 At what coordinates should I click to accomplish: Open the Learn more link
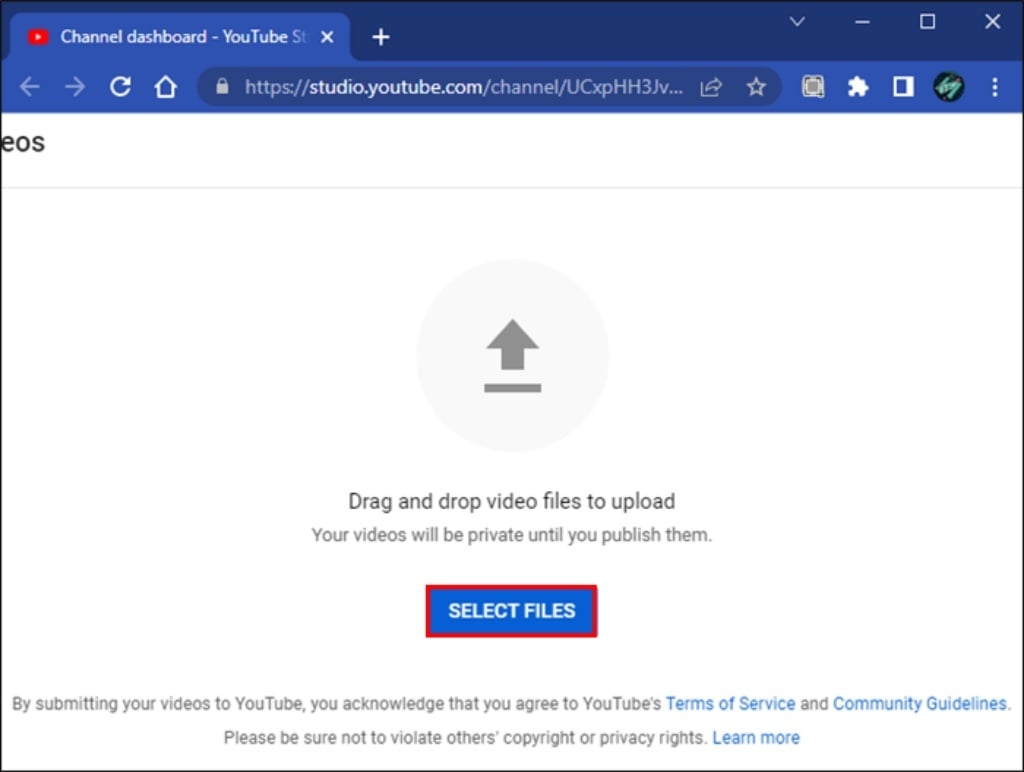pos(756,737)
